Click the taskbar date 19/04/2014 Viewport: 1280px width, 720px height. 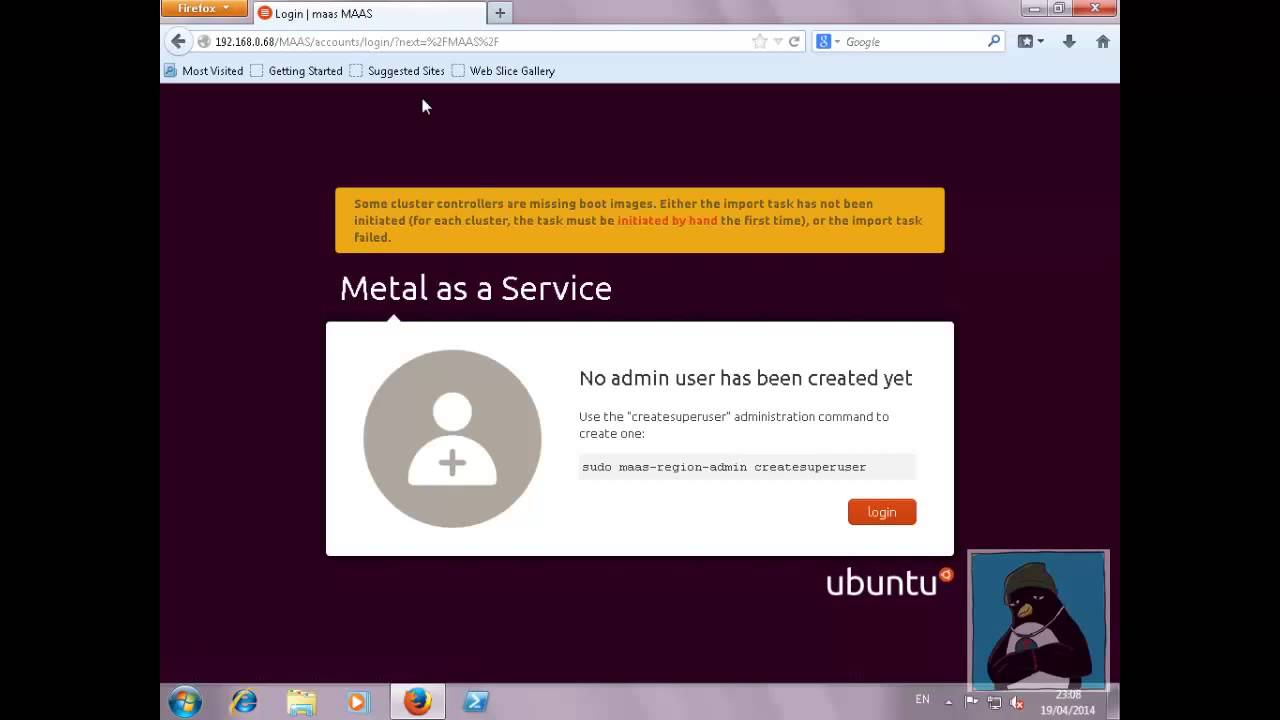coord(1067,710)
